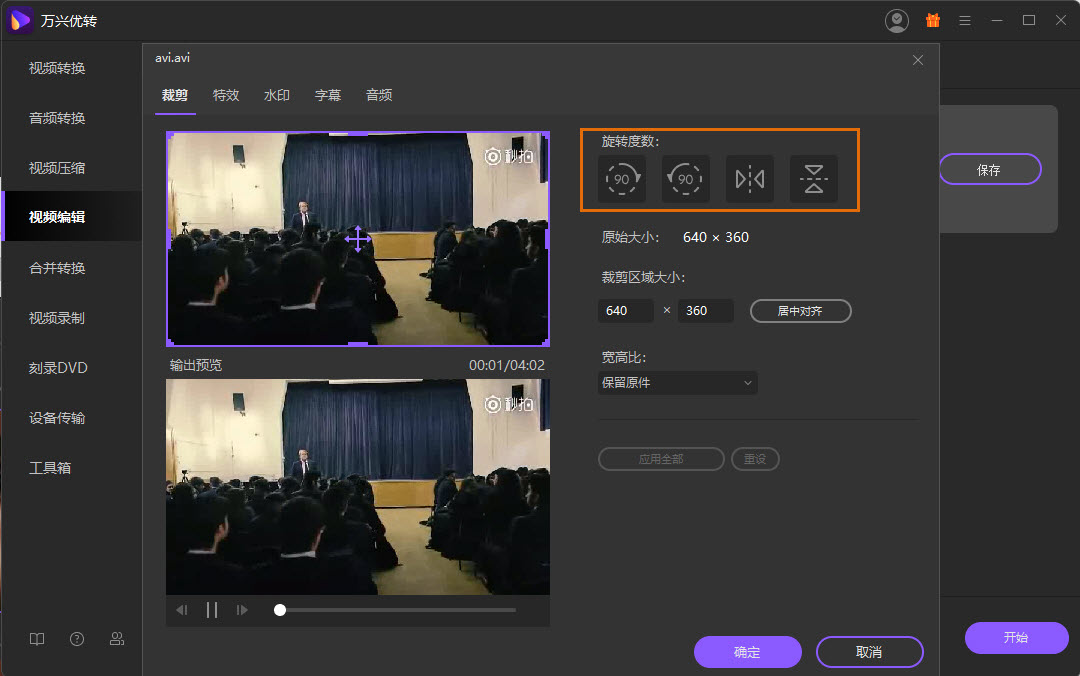Step to previous frame
Viewport: 1080px width, 676px height.
[182, 610]
